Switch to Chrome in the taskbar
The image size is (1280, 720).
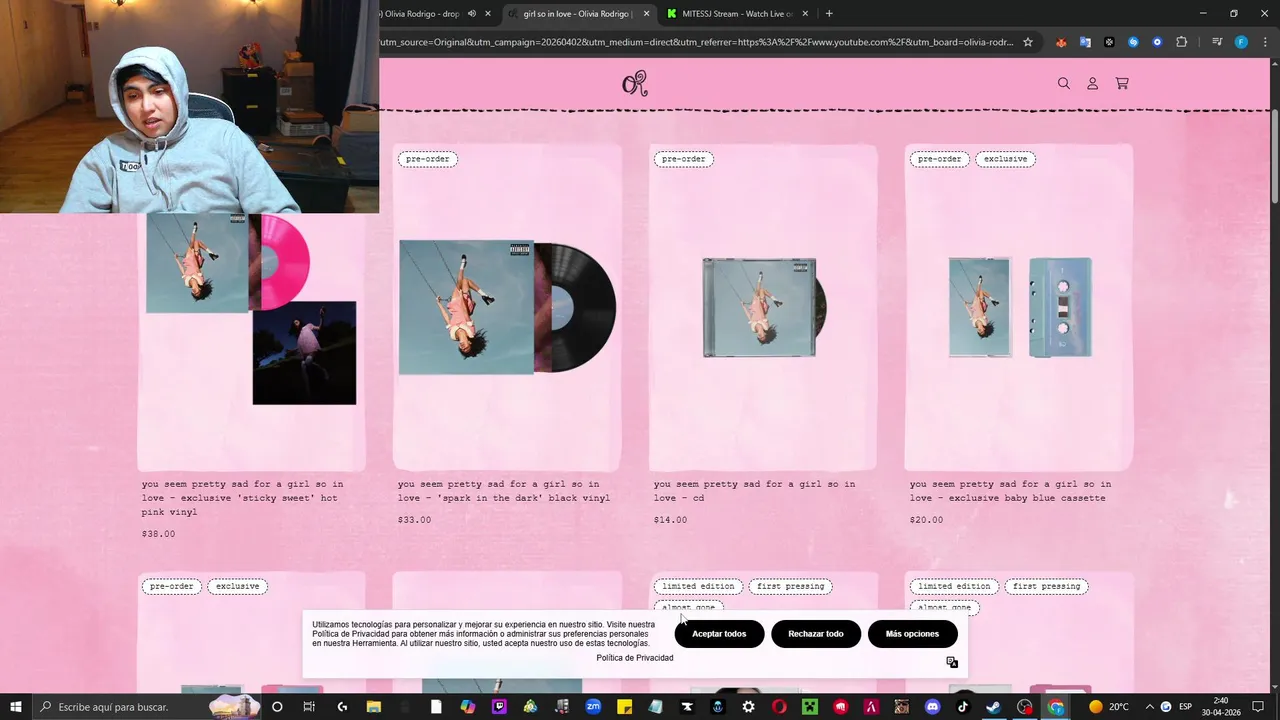(1056, 707)
